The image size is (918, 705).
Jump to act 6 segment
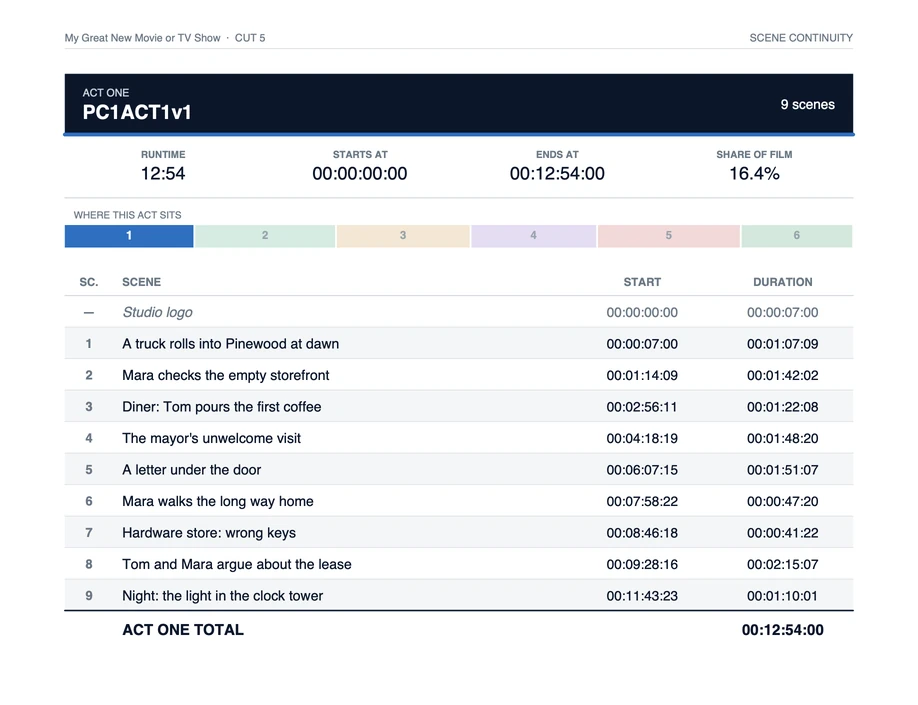(797, 236)
